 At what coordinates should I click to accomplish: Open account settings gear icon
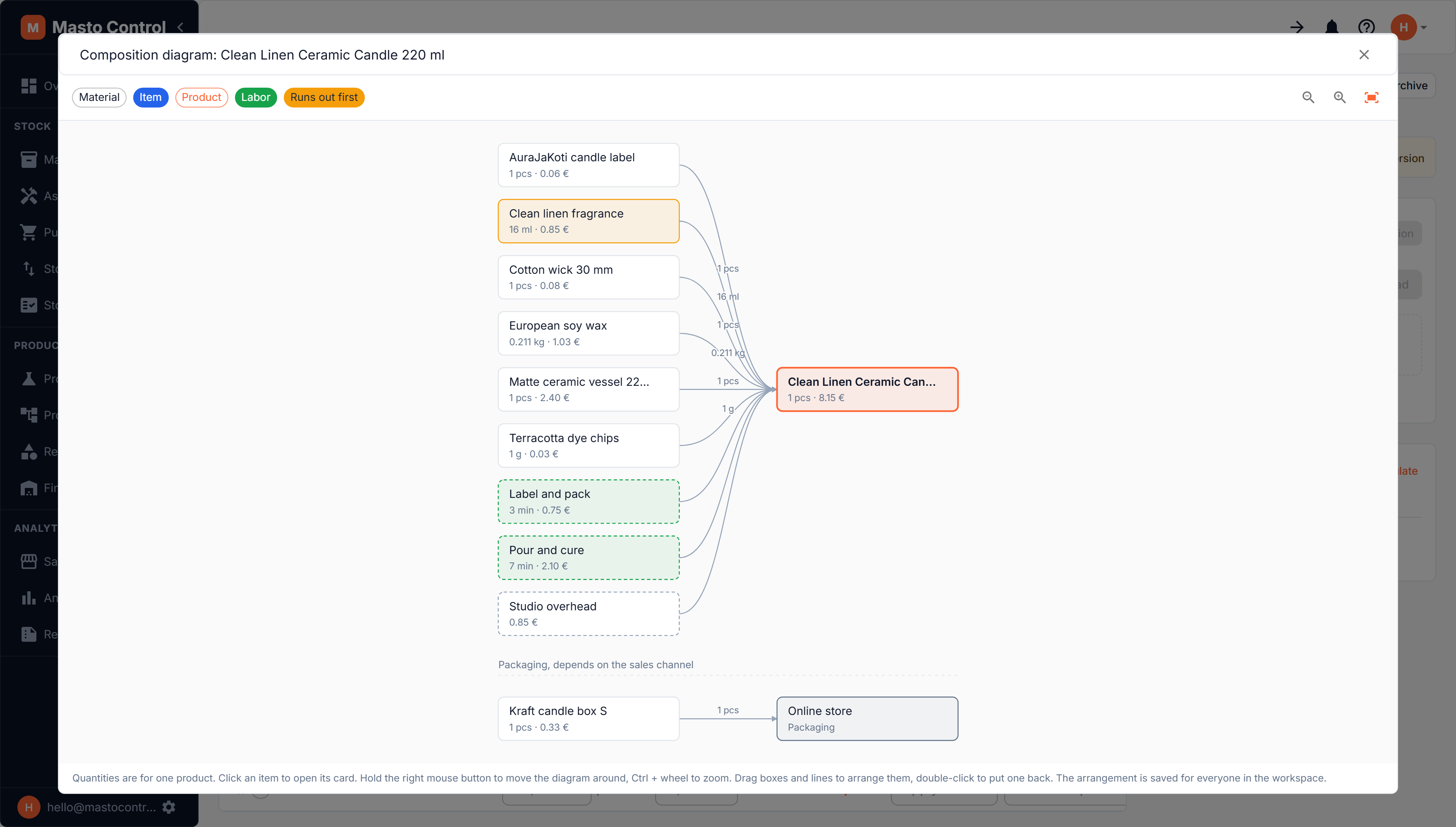[x=169, y=807]
